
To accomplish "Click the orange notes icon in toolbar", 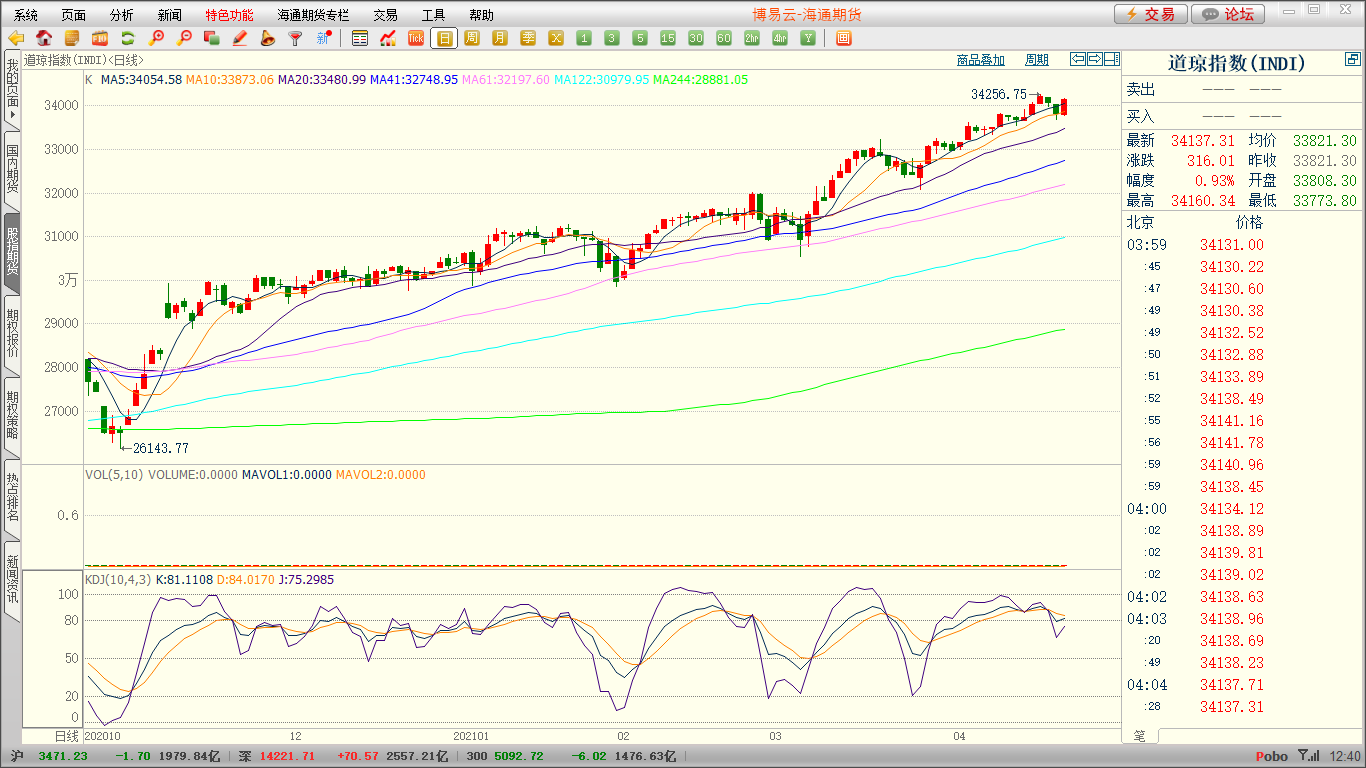I will (x=72, y=38).
